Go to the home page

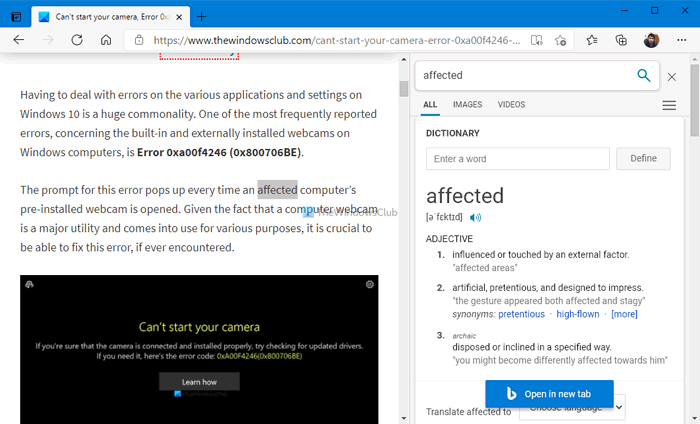(106, 40)
